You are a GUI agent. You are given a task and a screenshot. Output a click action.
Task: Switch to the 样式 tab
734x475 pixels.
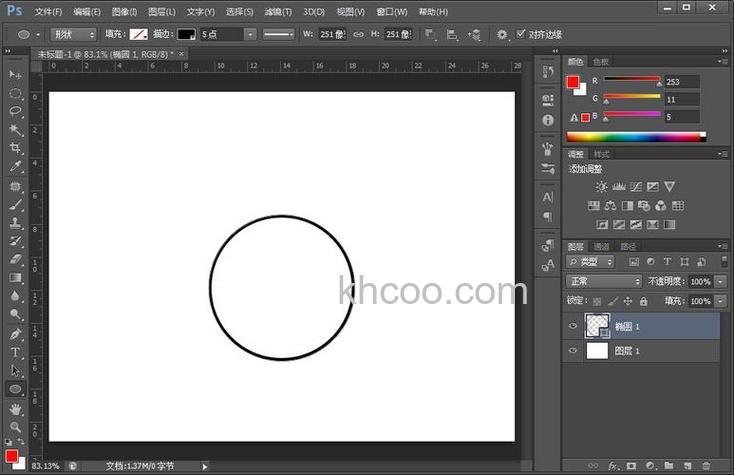point(601,154)
